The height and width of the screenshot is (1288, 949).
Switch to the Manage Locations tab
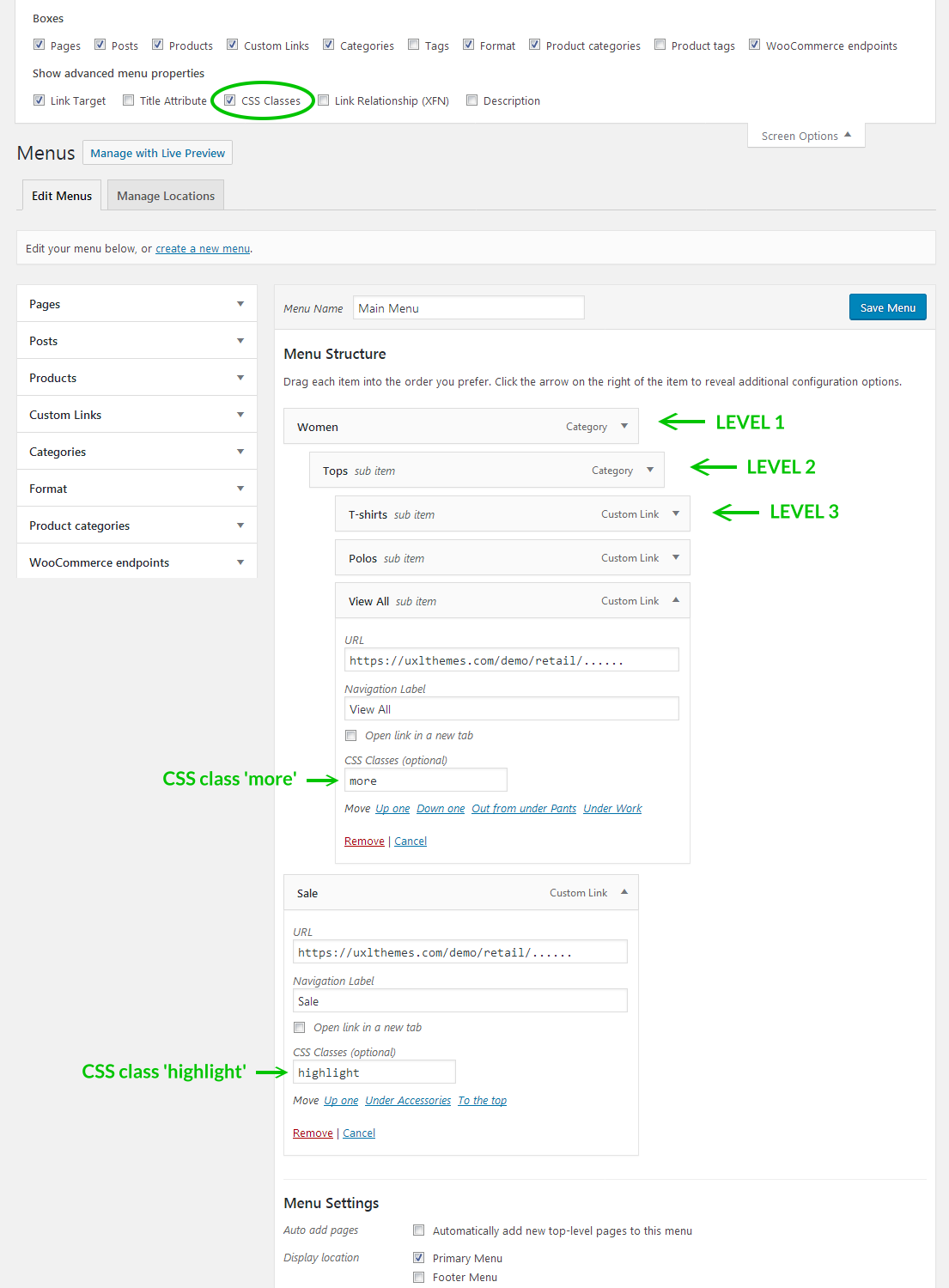166,196
